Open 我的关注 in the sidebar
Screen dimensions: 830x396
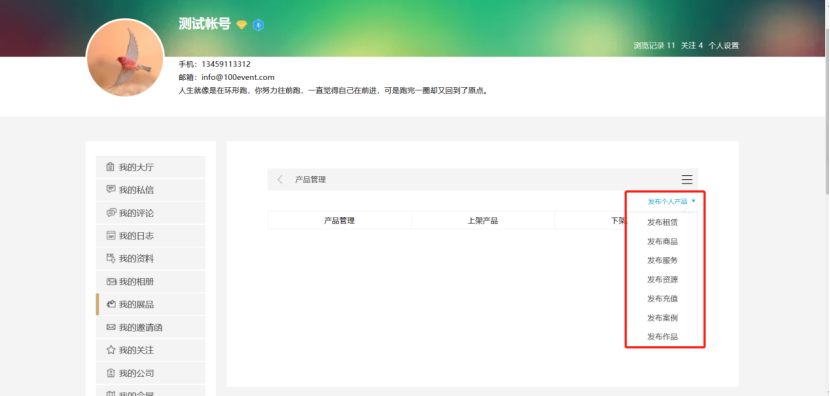[x=150, y=350]
